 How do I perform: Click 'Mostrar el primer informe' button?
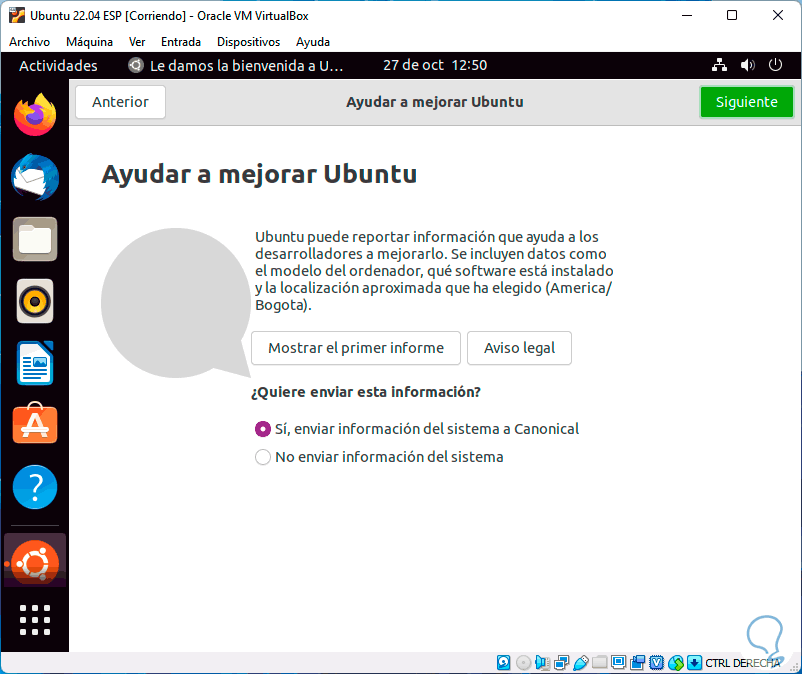click(x=356, y=348)
